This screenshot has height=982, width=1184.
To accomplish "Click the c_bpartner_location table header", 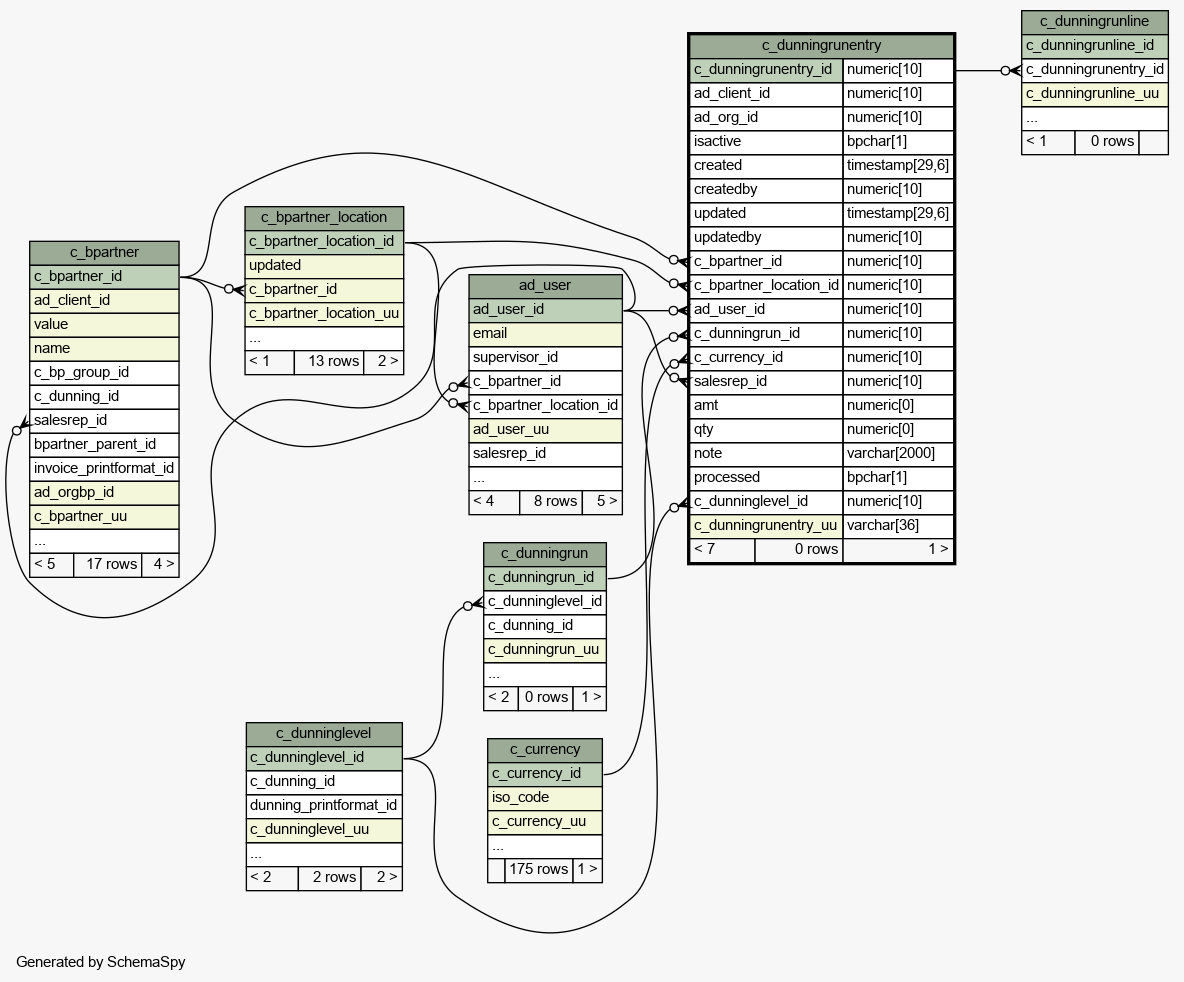I will (x=324, y=217).
